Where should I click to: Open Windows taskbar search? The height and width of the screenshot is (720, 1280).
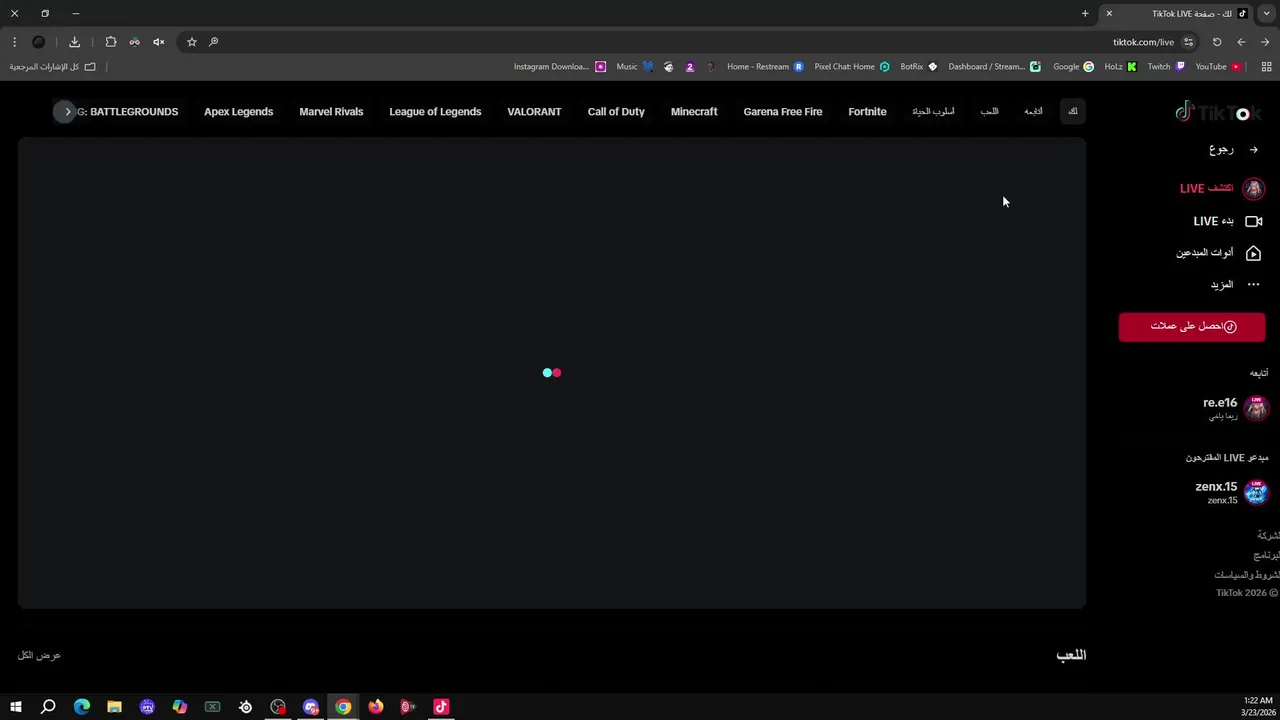[48, 707]
